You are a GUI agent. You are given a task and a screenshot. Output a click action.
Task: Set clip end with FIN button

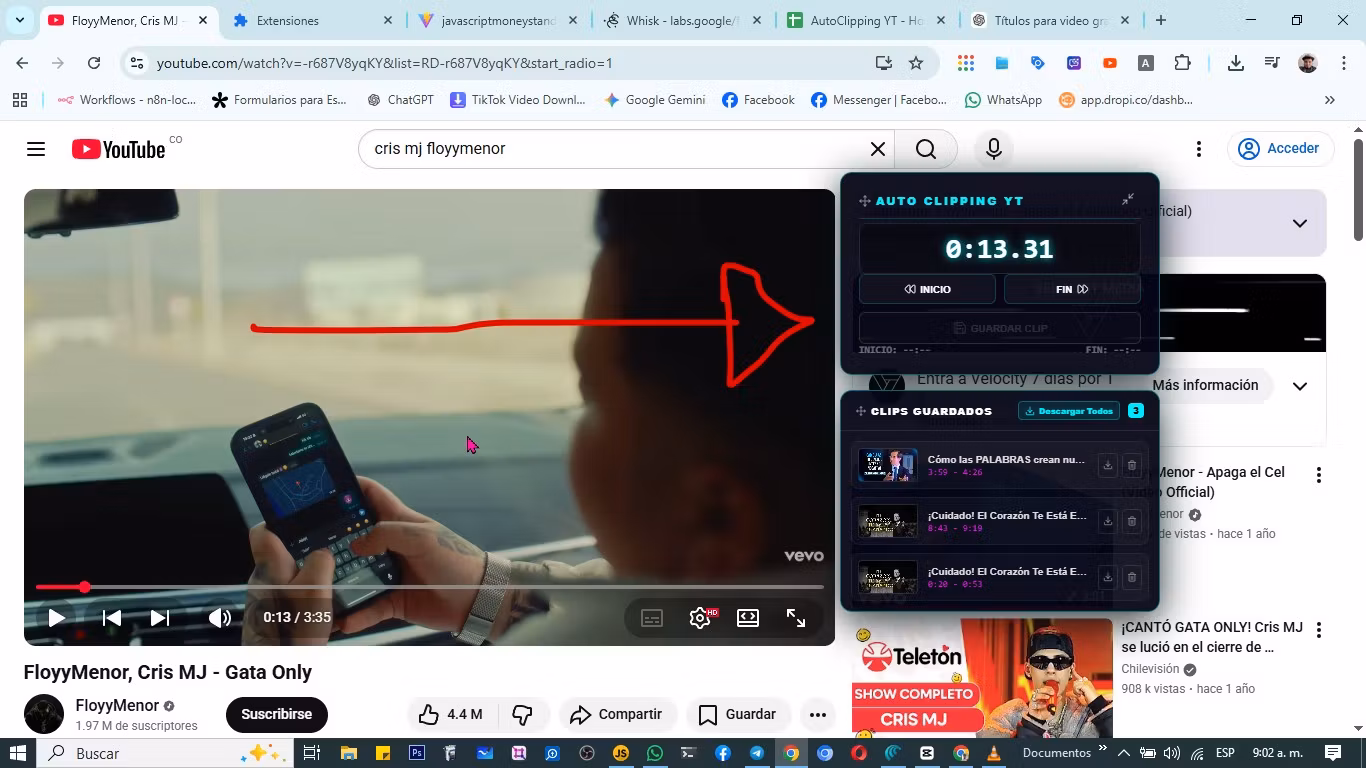(1072, 289)
